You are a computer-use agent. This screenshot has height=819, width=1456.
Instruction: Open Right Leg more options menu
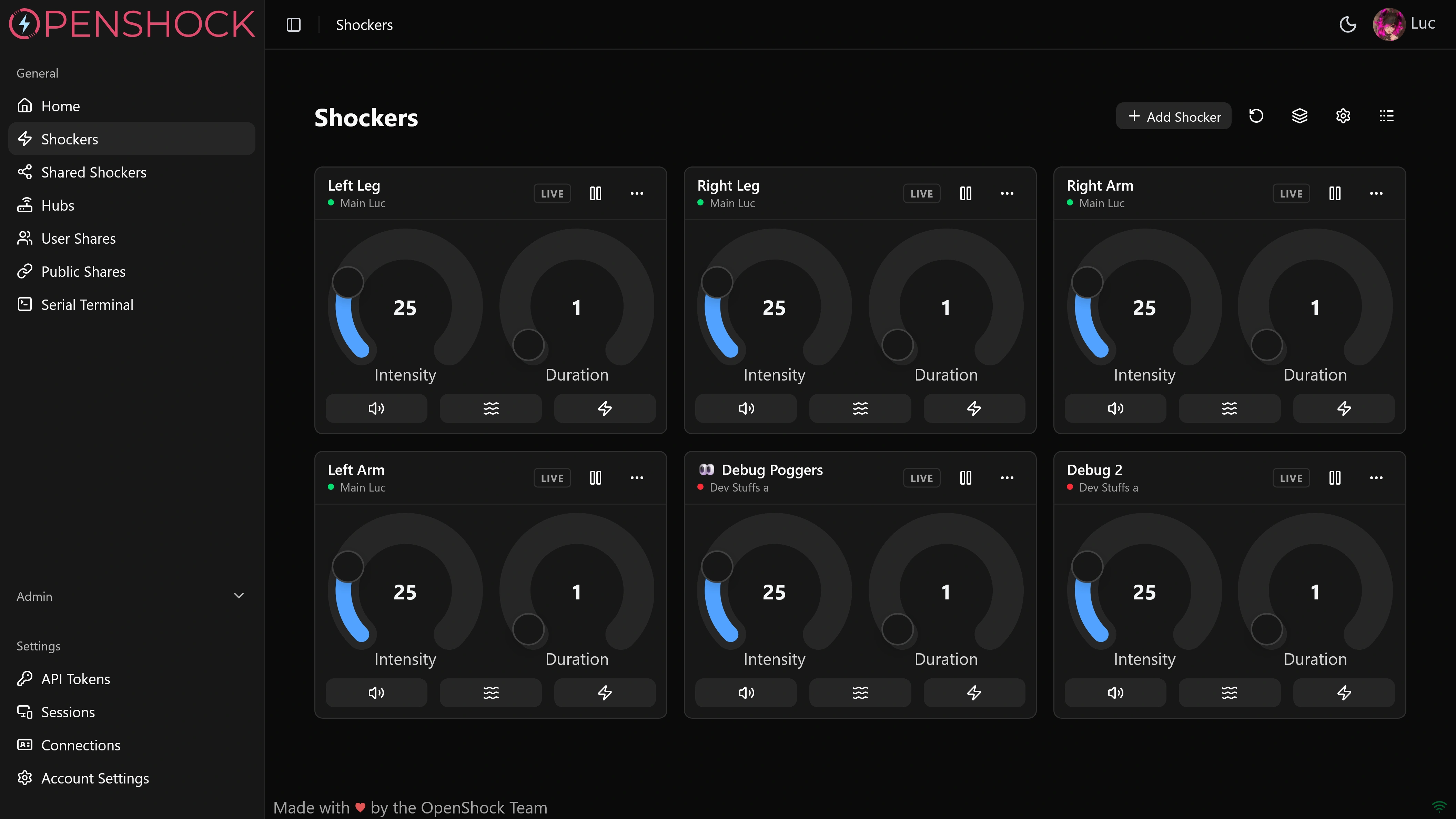click(1007, 193)
